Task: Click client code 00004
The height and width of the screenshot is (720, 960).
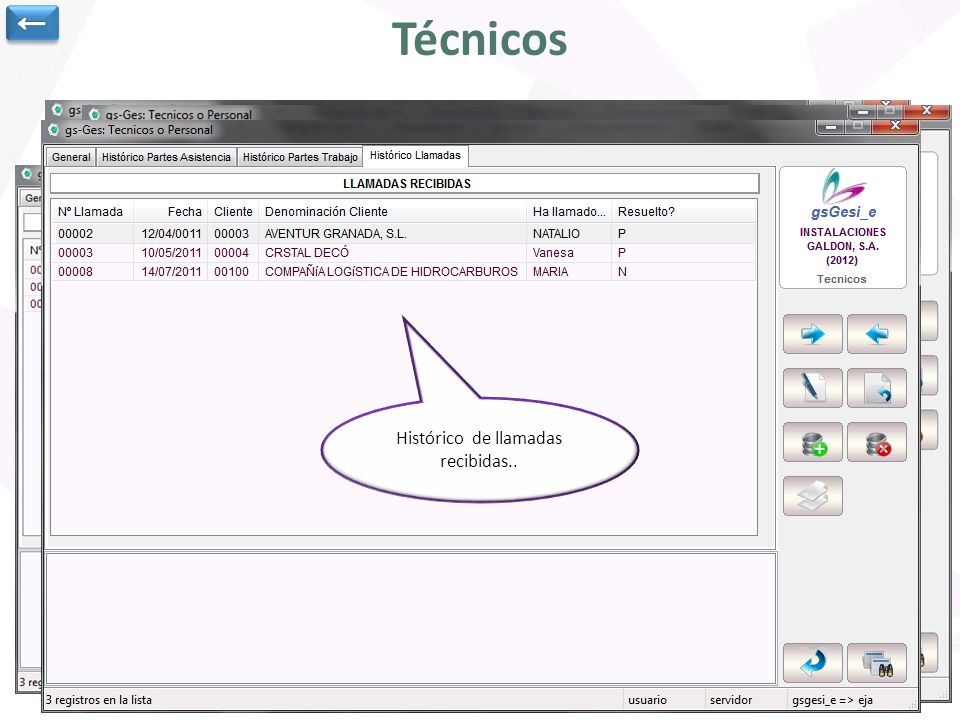Action: click(231, 253)
